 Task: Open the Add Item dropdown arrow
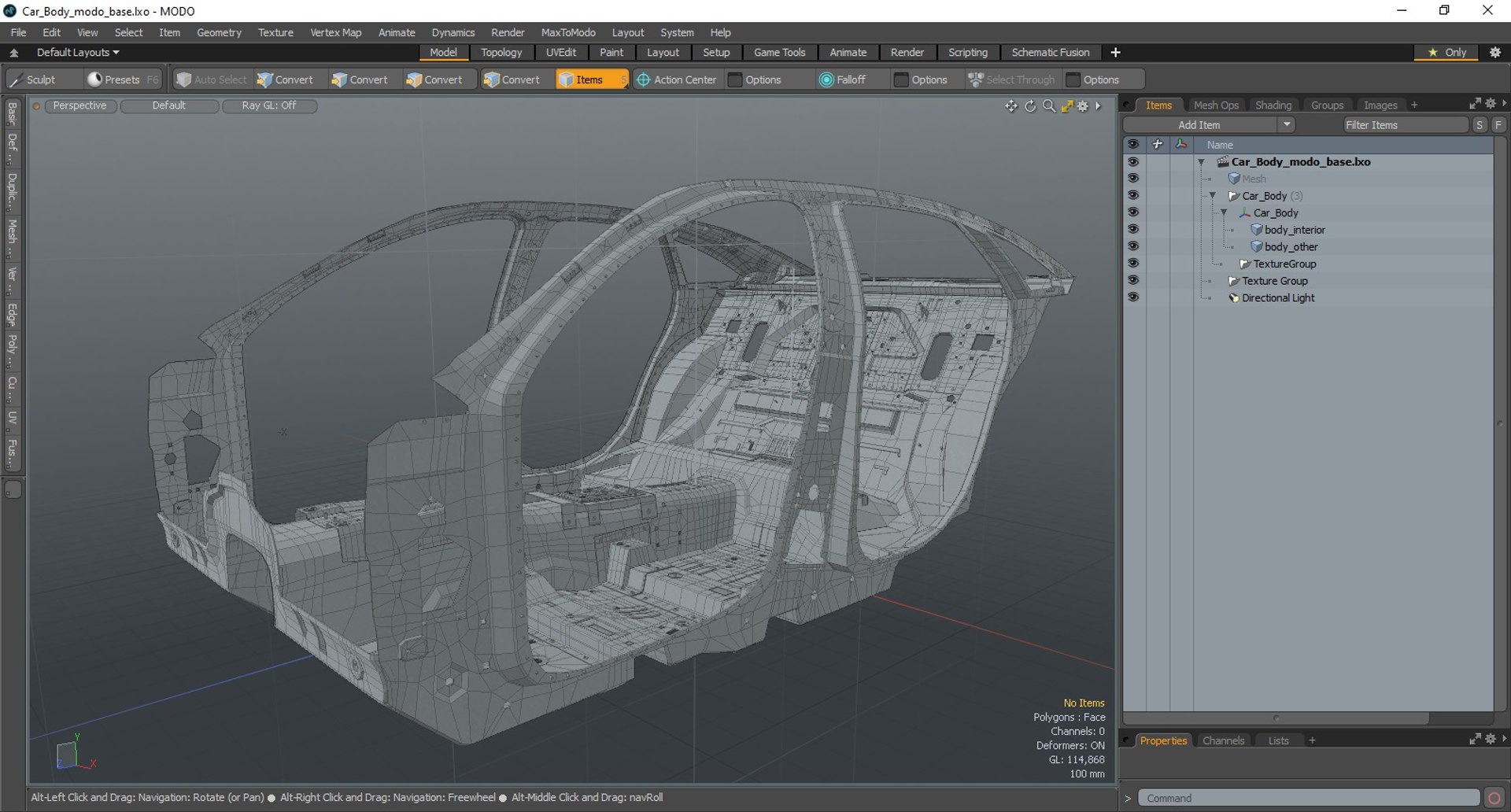point(1287,124)
